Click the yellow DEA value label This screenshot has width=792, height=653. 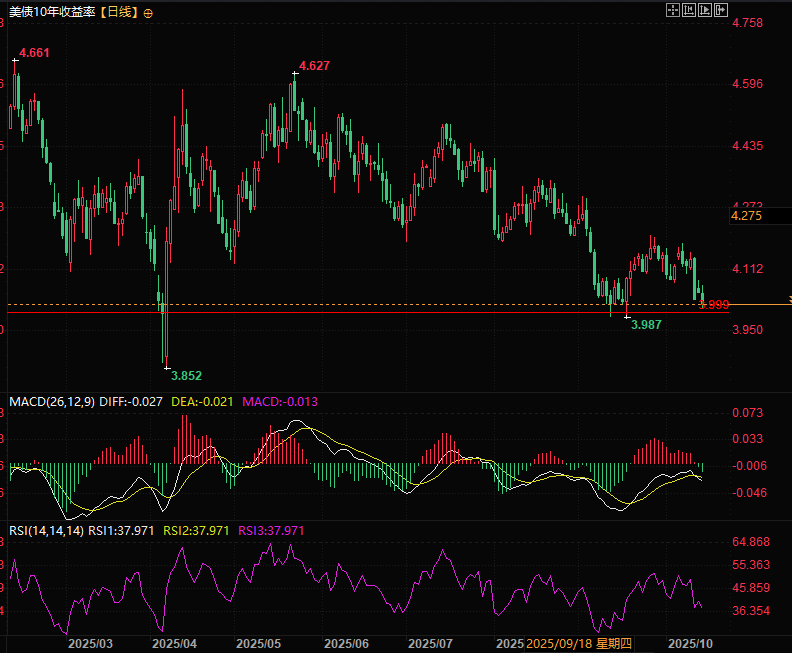(203, 401)
